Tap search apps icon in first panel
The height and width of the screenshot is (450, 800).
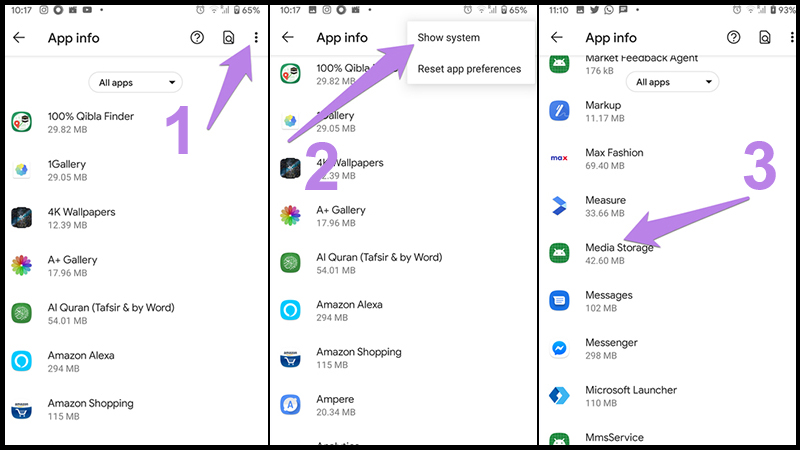[229, 37]
